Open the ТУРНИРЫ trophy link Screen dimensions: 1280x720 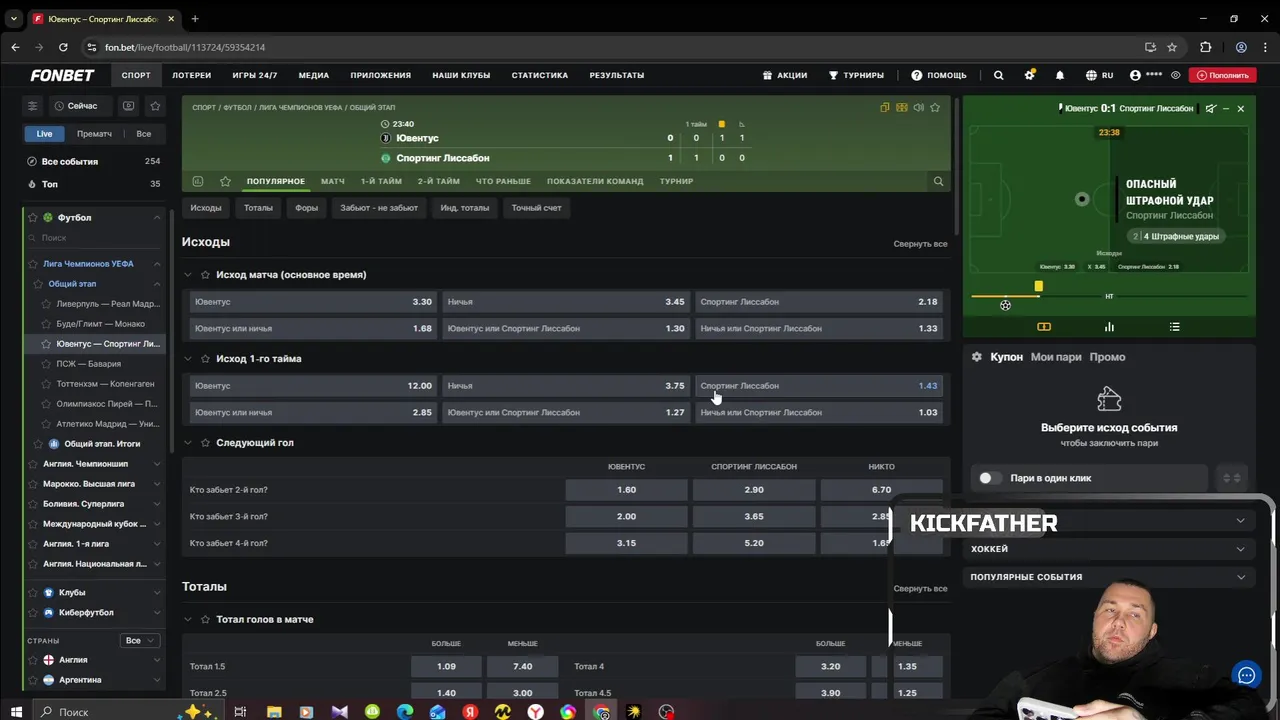pos(856,75)
